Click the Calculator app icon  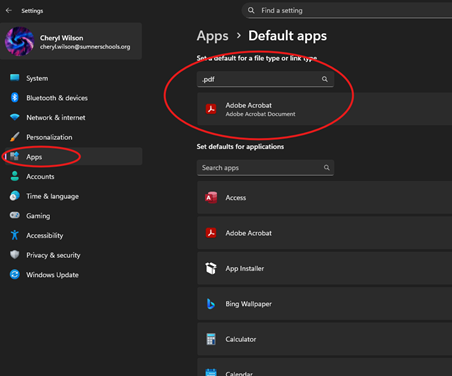(x=211, y=339)
